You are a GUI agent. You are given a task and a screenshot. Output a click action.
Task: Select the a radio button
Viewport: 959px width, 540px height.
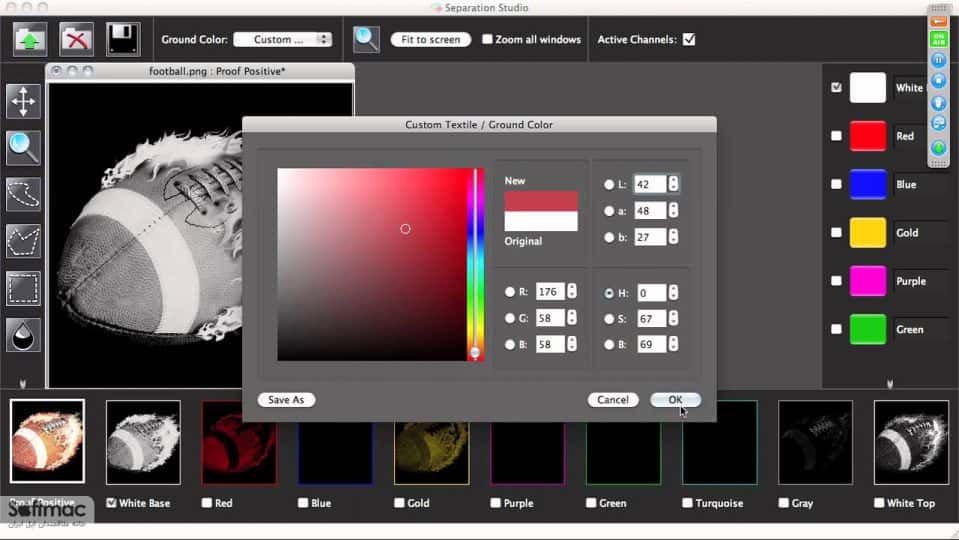pyautogui.click(x=609, y=211)
